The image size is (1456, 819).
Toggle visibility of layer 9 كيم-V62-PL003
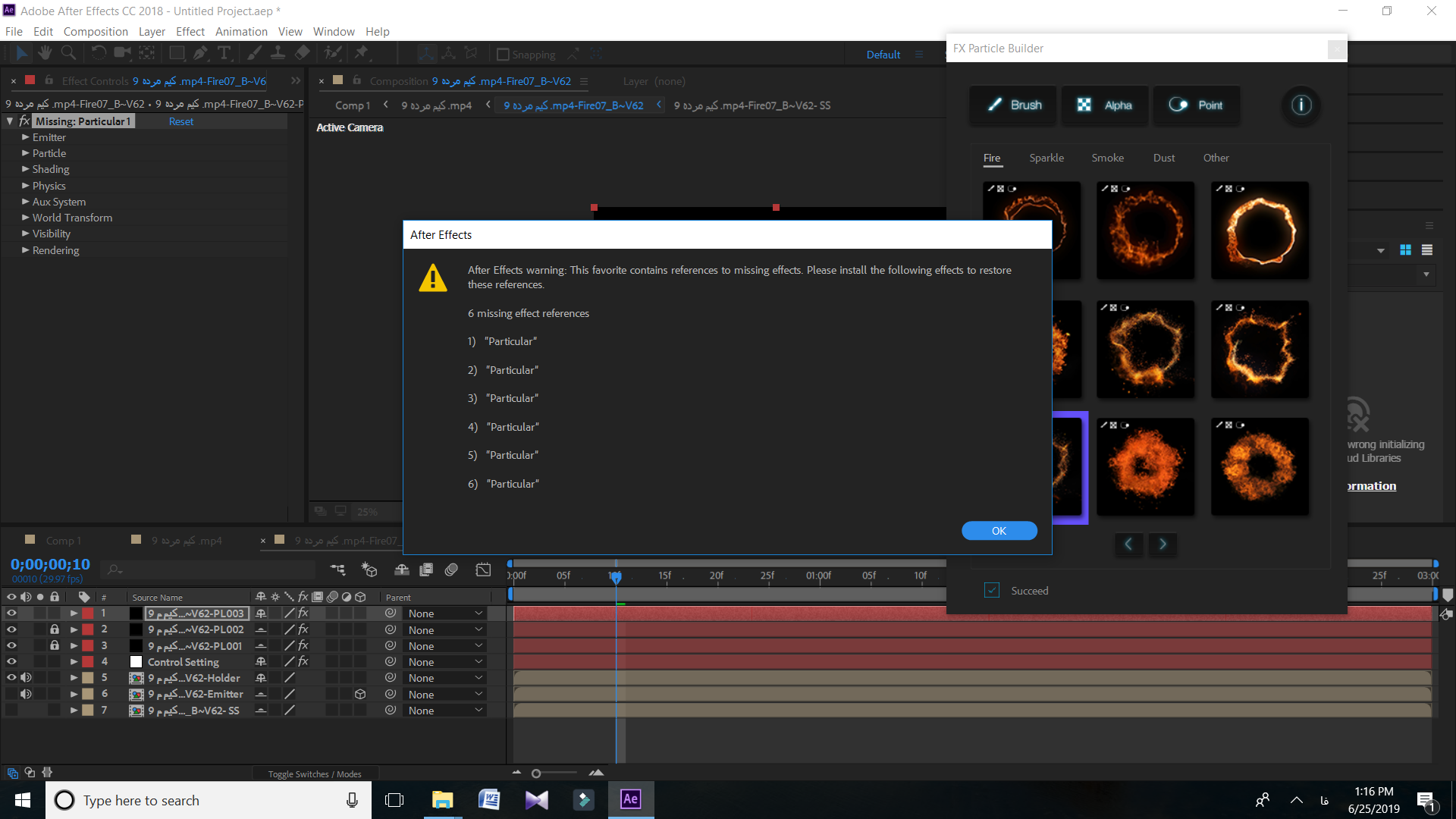(8, 613)
